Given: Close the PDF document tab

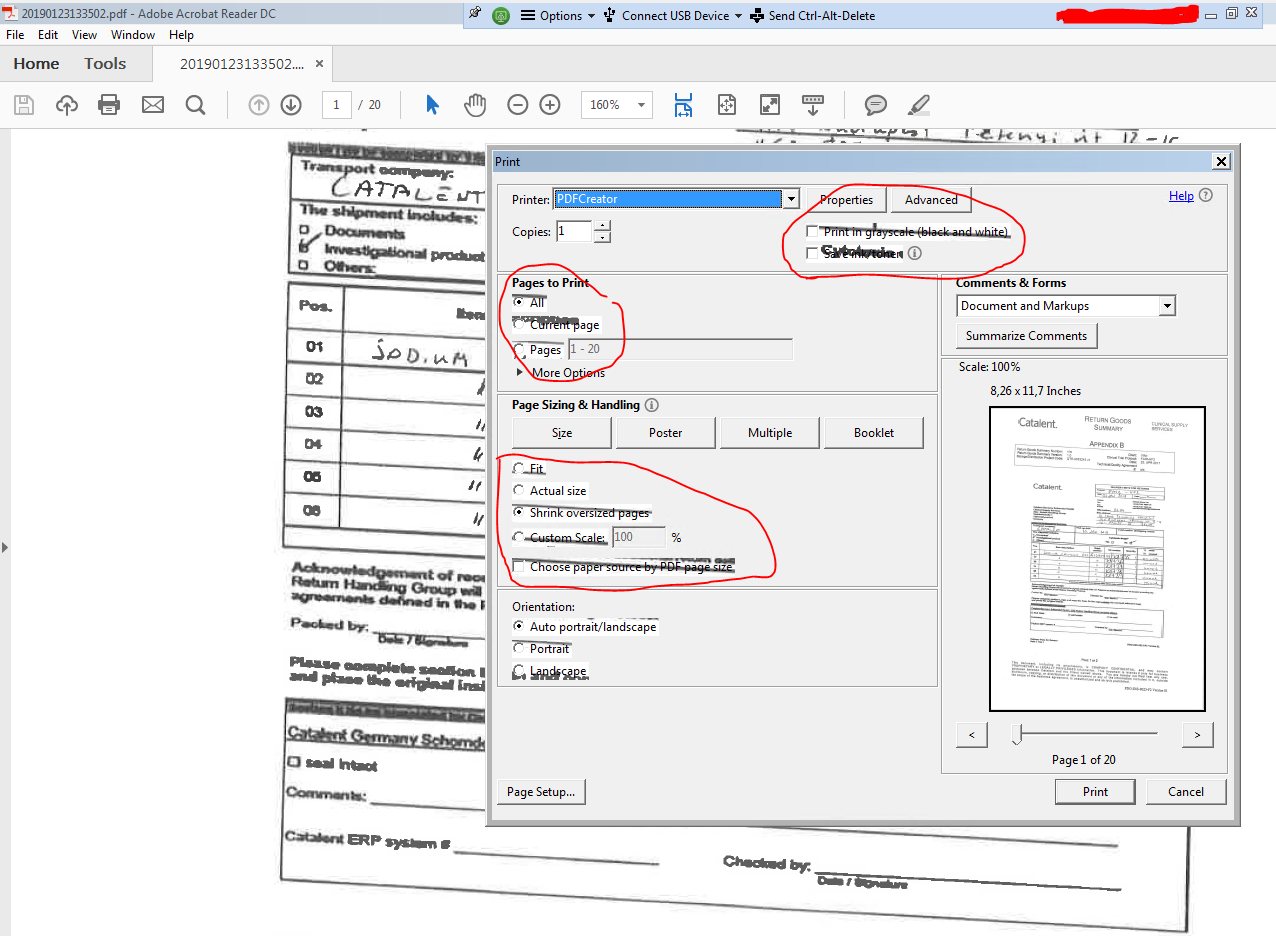Looking at the screenshot, I should [320, 64].
